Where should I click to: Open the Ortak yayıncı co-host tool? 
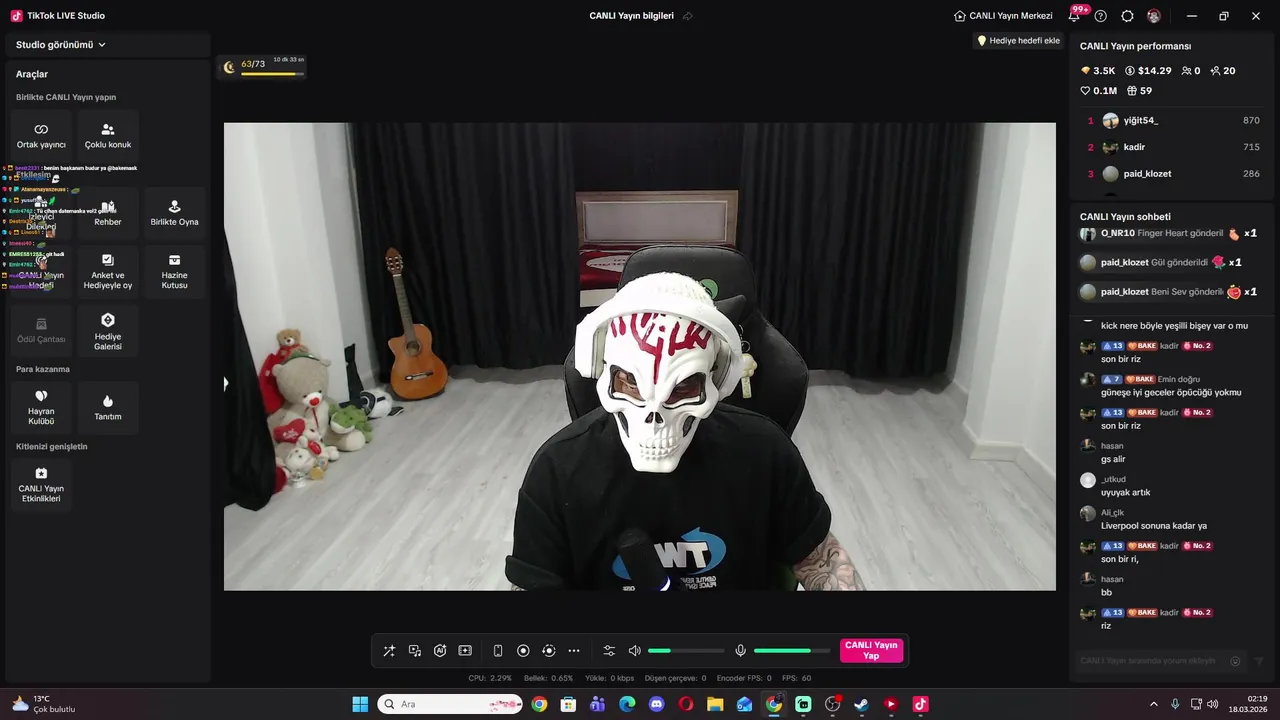[41, 134]
